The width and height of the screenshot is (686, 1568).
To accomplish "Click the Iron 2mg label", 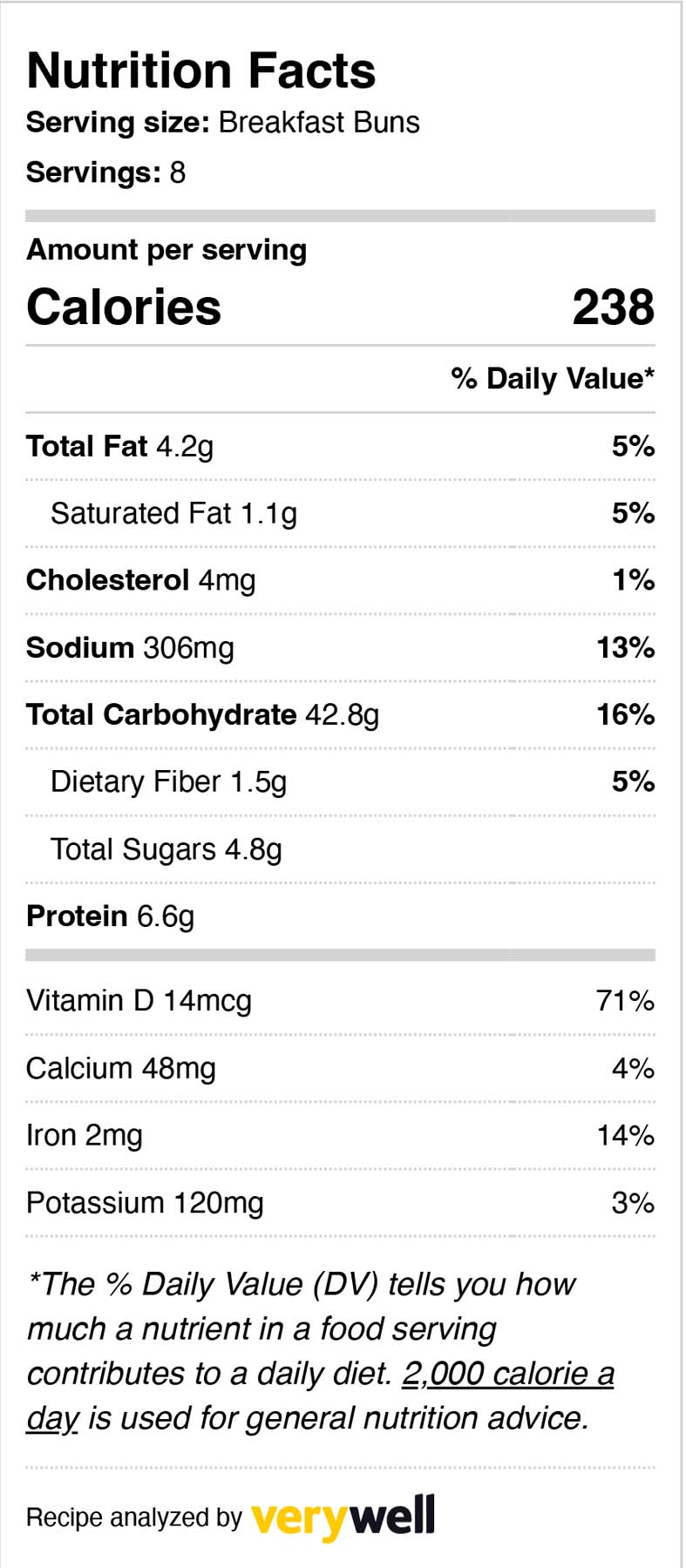I will pyautogui.click(x=85, y=1136).
